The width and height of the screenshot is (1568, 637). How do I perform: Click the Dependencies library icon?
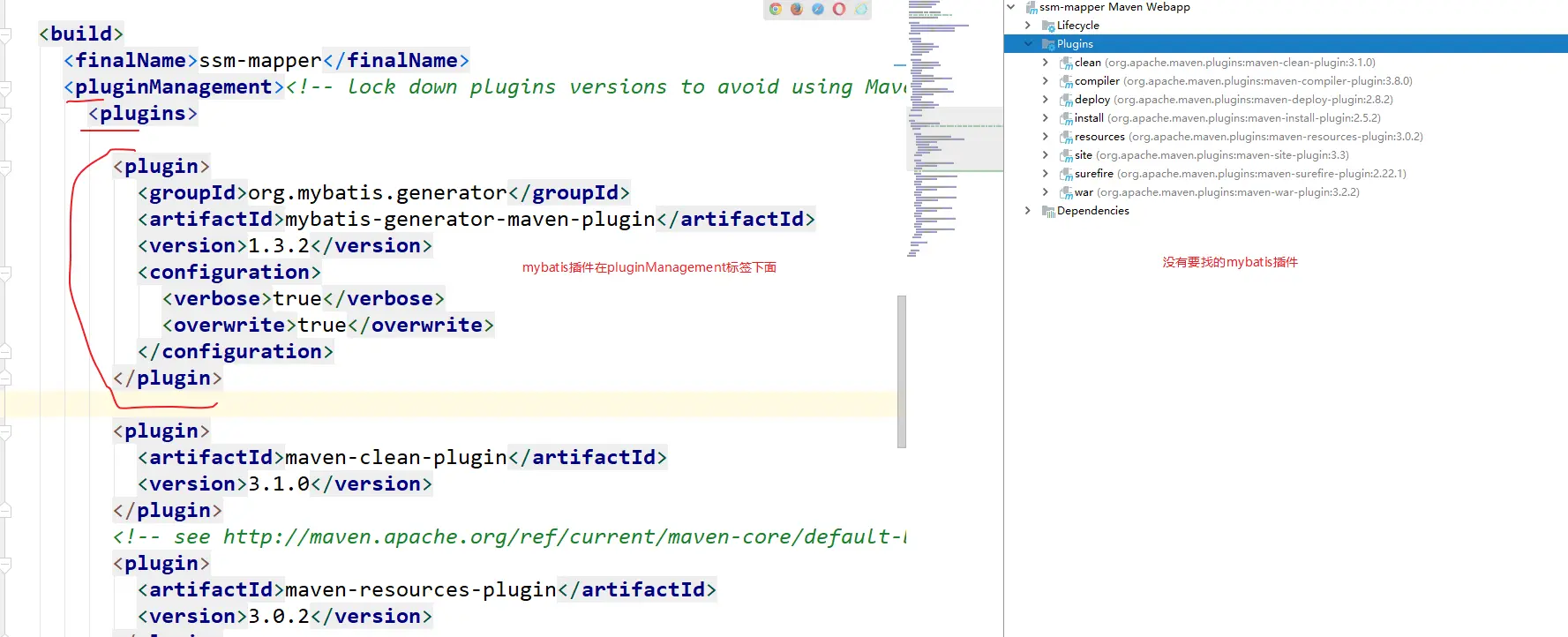tap(1048, 211)
